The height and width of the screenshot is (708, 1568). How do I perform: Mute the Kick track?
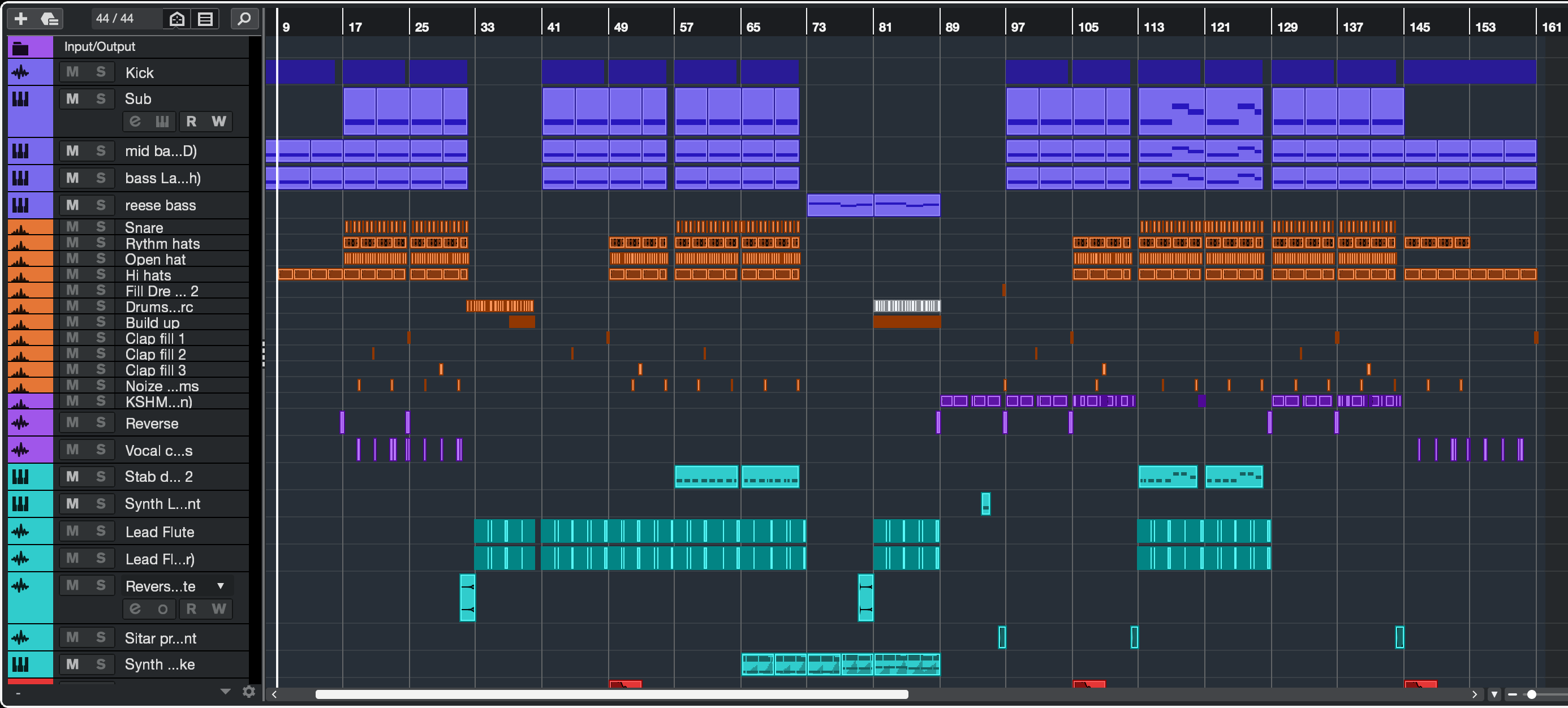click(x=72, y=72)
